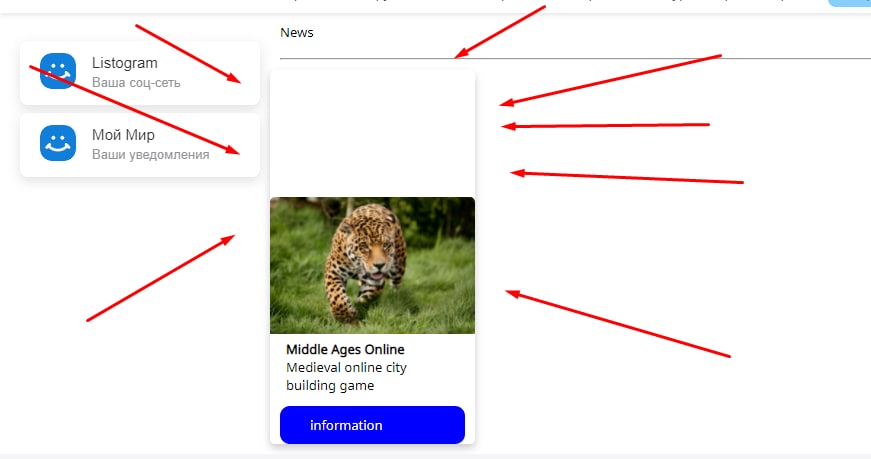Viewport: 871px width, 459px height.
Task: Open the jaguar photo thumbnail
Action: coord(372,265)
